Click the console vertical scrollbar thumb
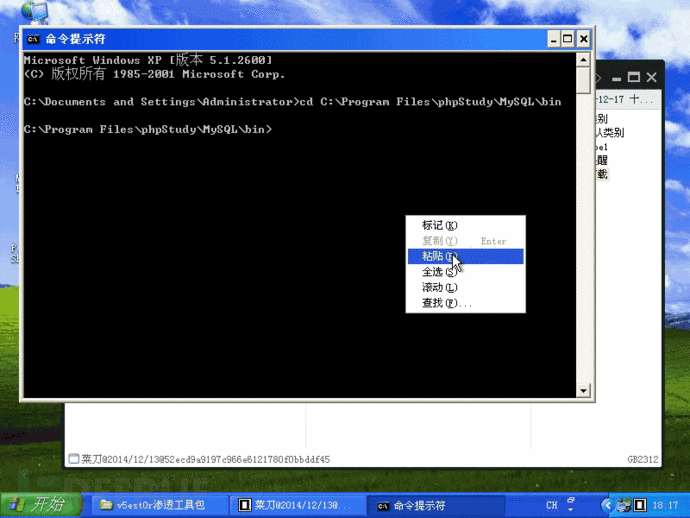This screenshot has height=518, width=690. click(583, 80)
